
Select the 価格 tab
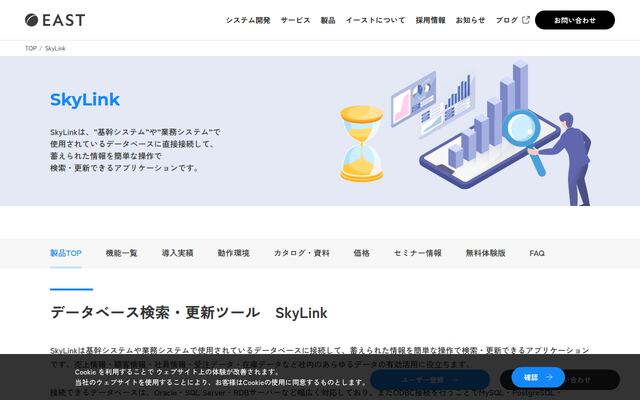(x=362, y=253)
